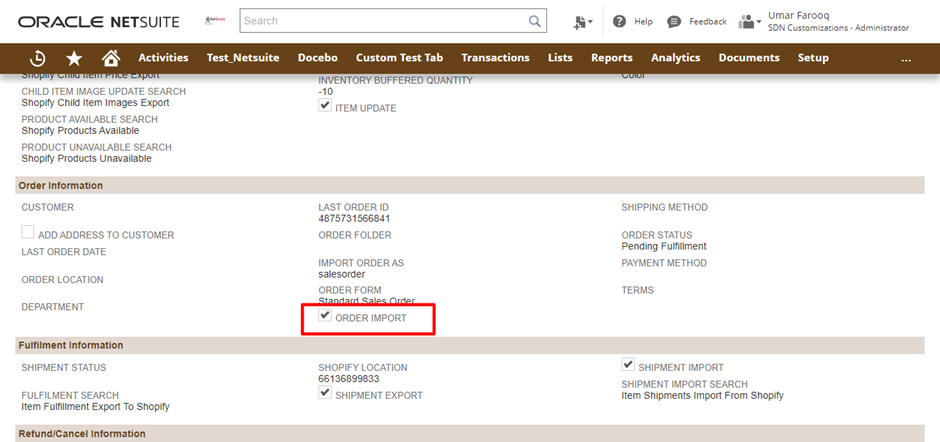Toggle Add Address To Customer checkbox

(28, 233)
